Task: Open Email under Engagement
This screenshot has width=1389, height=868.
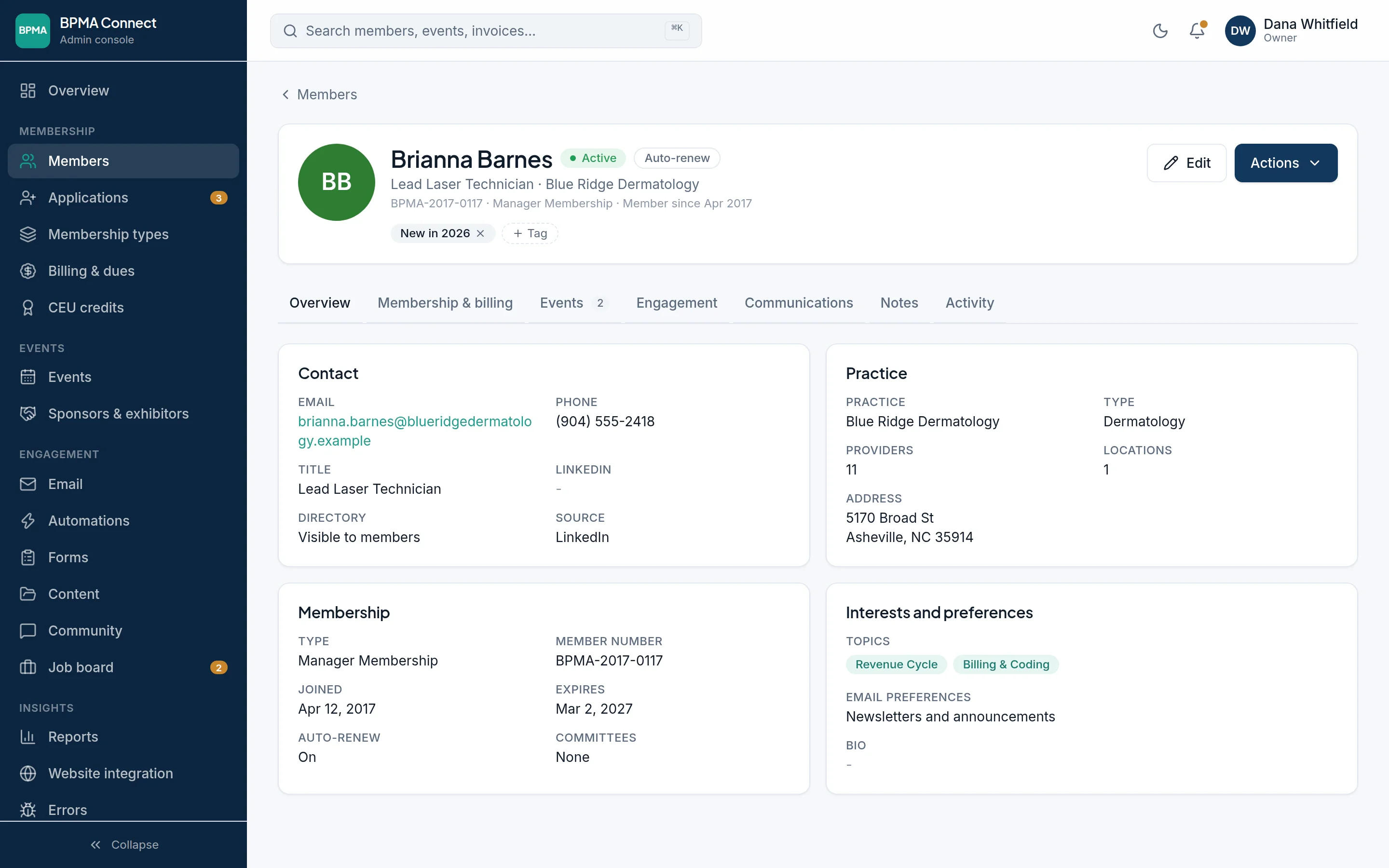Action: (123, 484)
